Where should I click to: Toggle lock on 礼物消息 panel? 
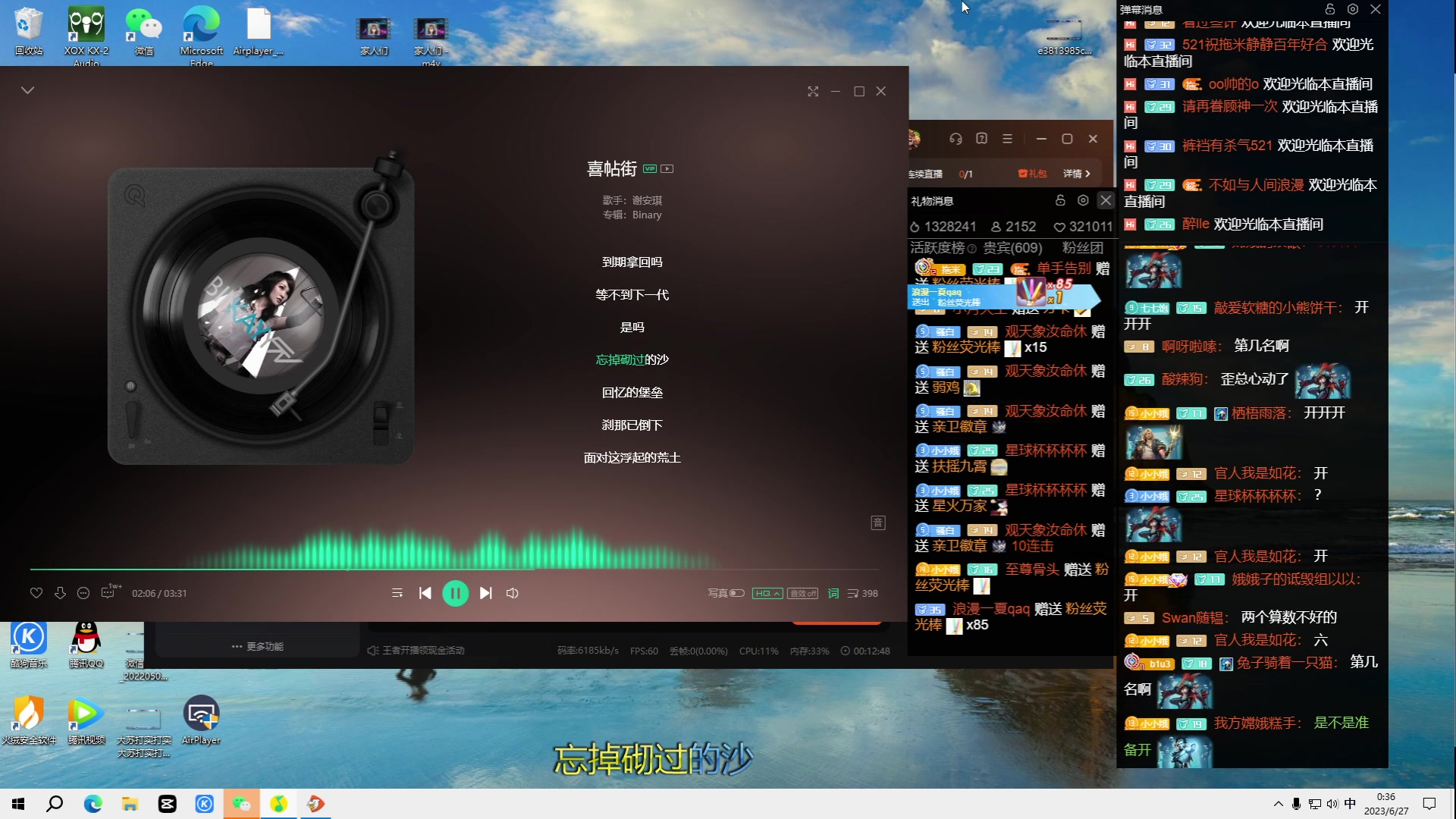click(1060, 200)
